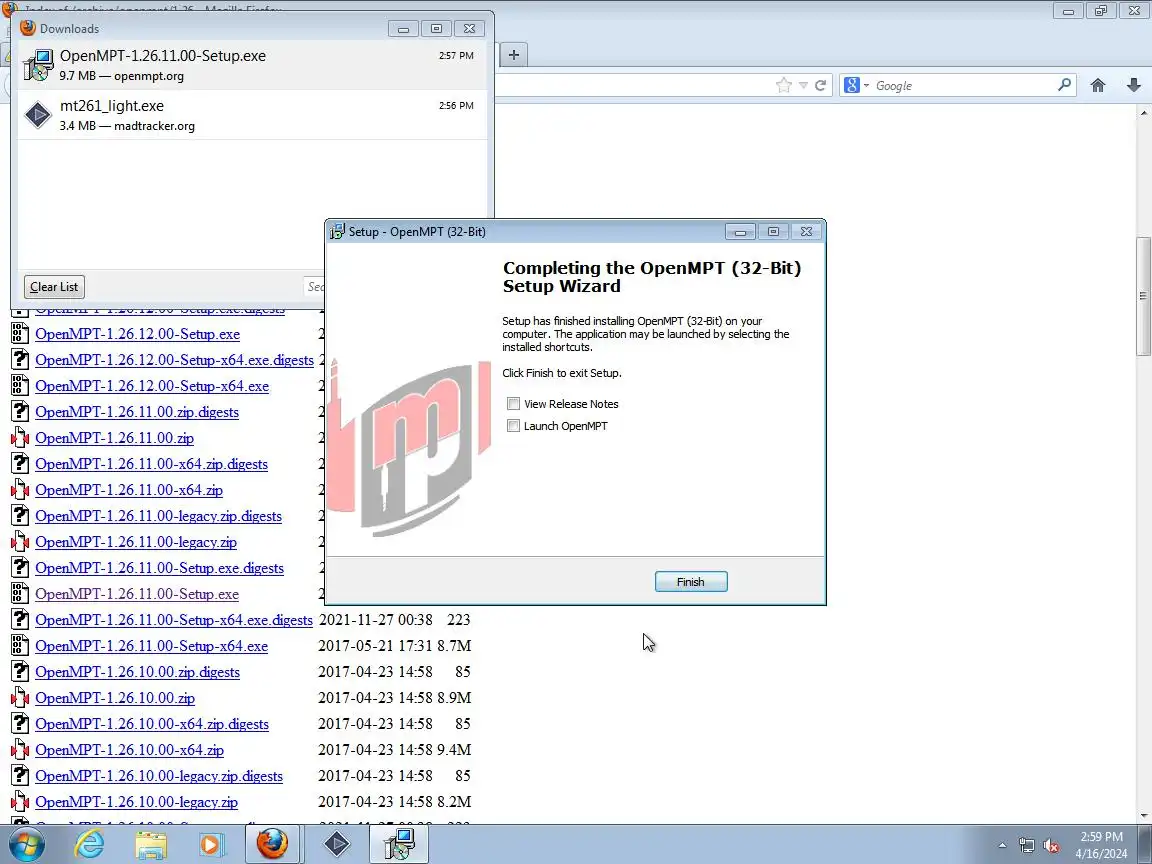Clear List in Downloads window

54,287
